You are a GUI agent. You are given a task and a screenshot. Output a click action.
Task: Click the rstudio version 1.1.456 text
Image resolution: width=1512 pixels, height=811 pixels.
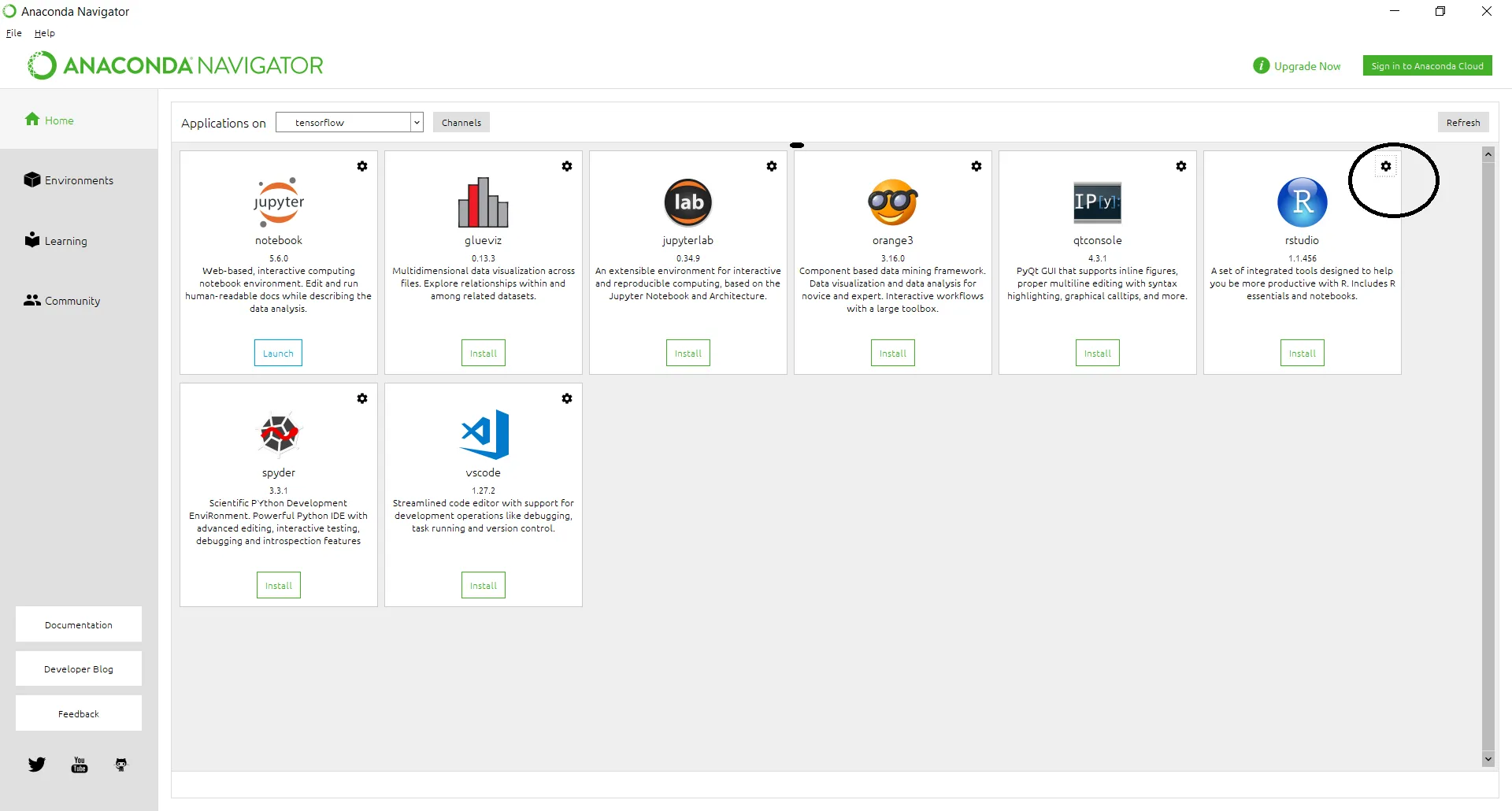pyautogui.click(x=1303, y=258)
